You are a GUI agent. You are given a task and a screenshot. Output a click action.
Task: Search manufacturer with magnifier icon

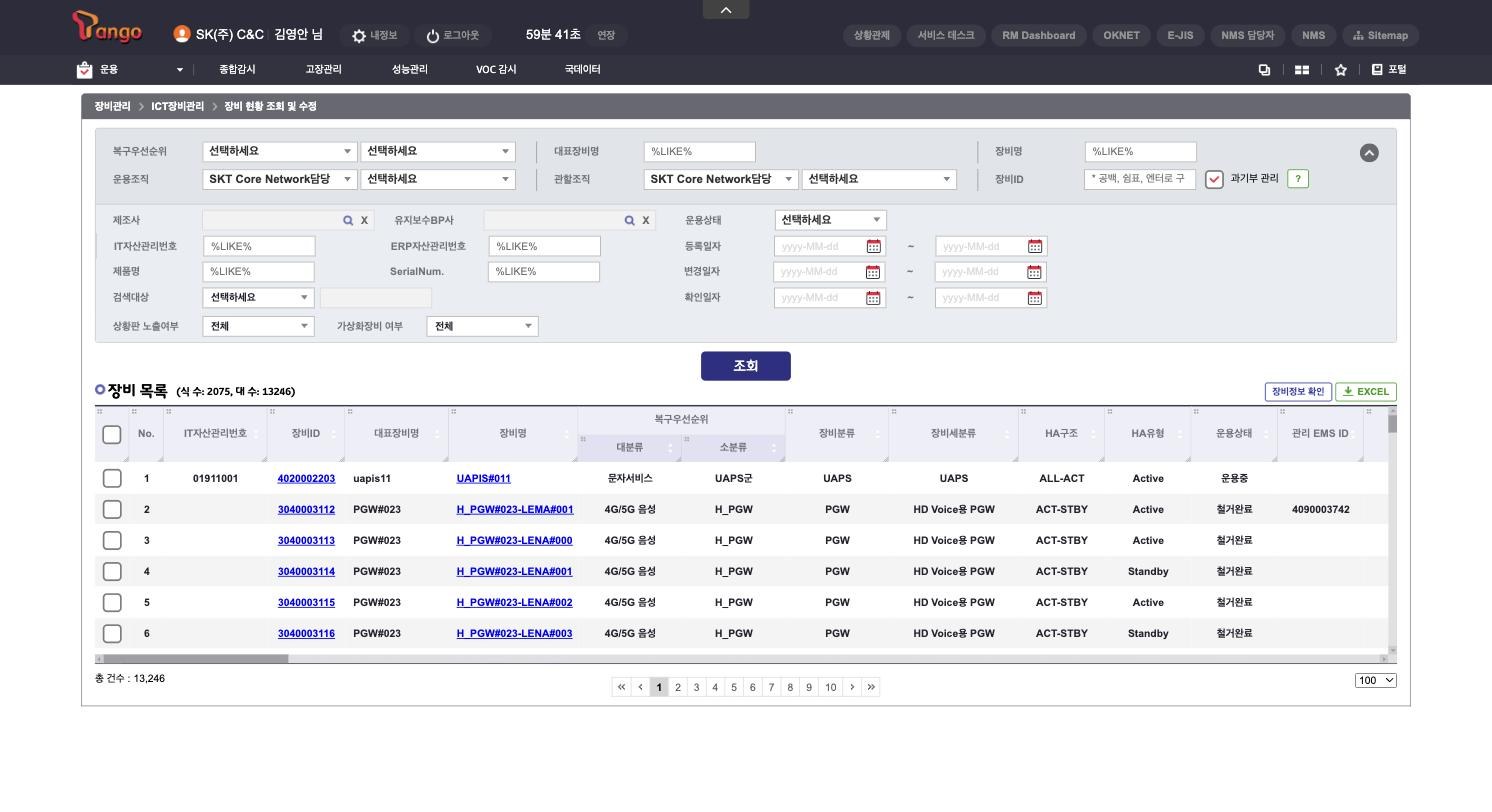(348, 220)
